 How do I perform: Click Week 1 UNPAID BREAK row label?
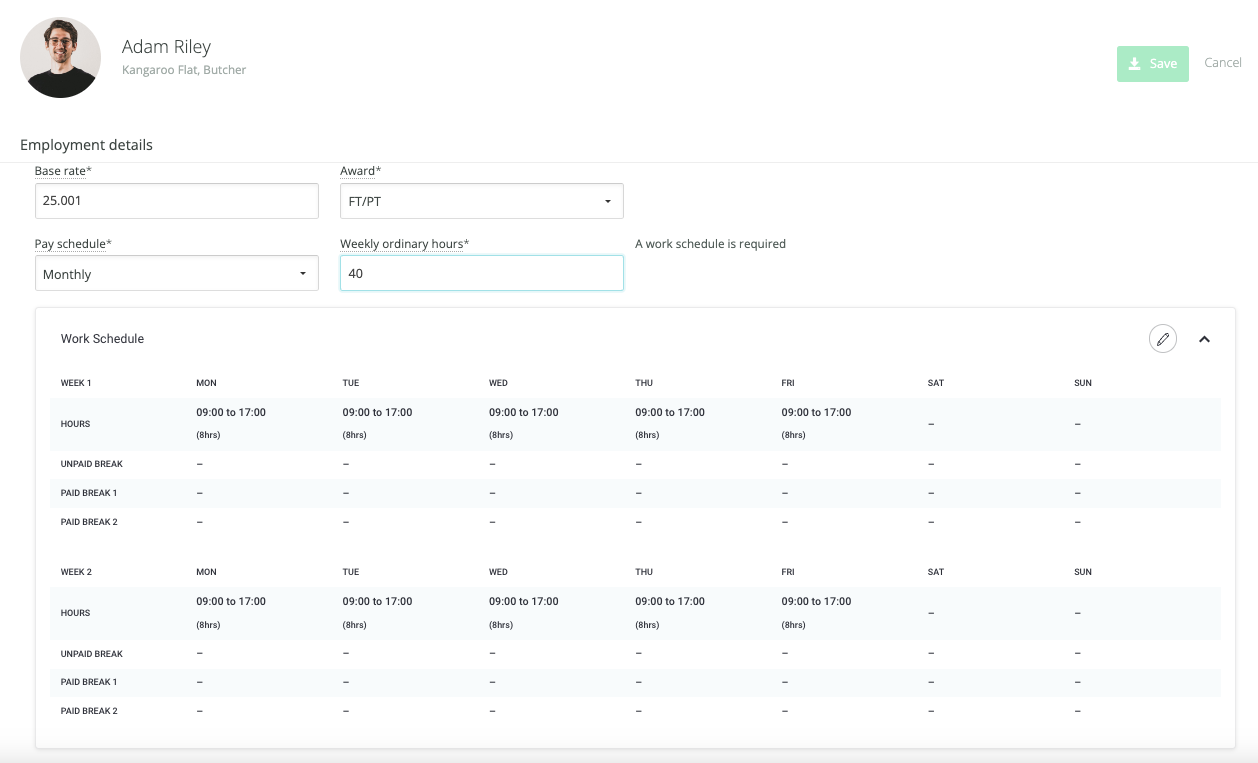click(x=92, y=464)
